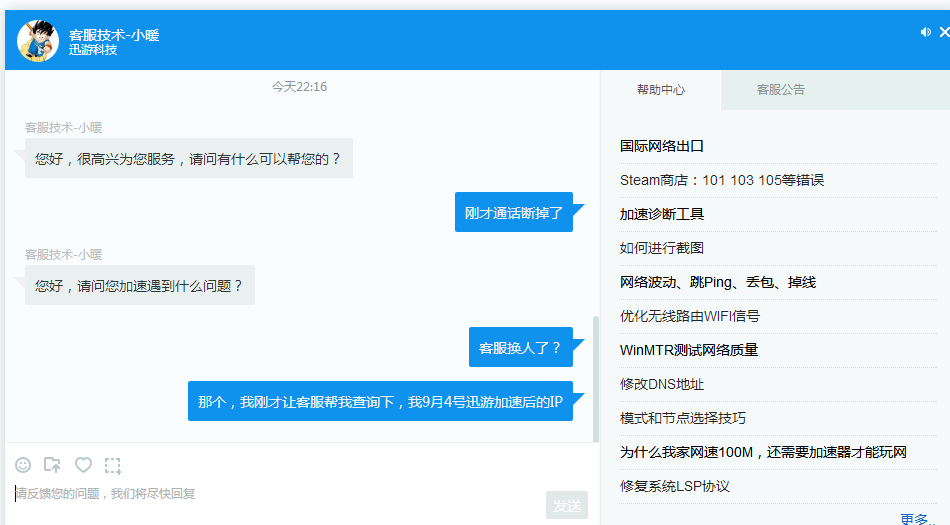The width and height of the screenshot is (950, 525).
Task: Click 更多 to show more articles
Action: pos(916,518)
